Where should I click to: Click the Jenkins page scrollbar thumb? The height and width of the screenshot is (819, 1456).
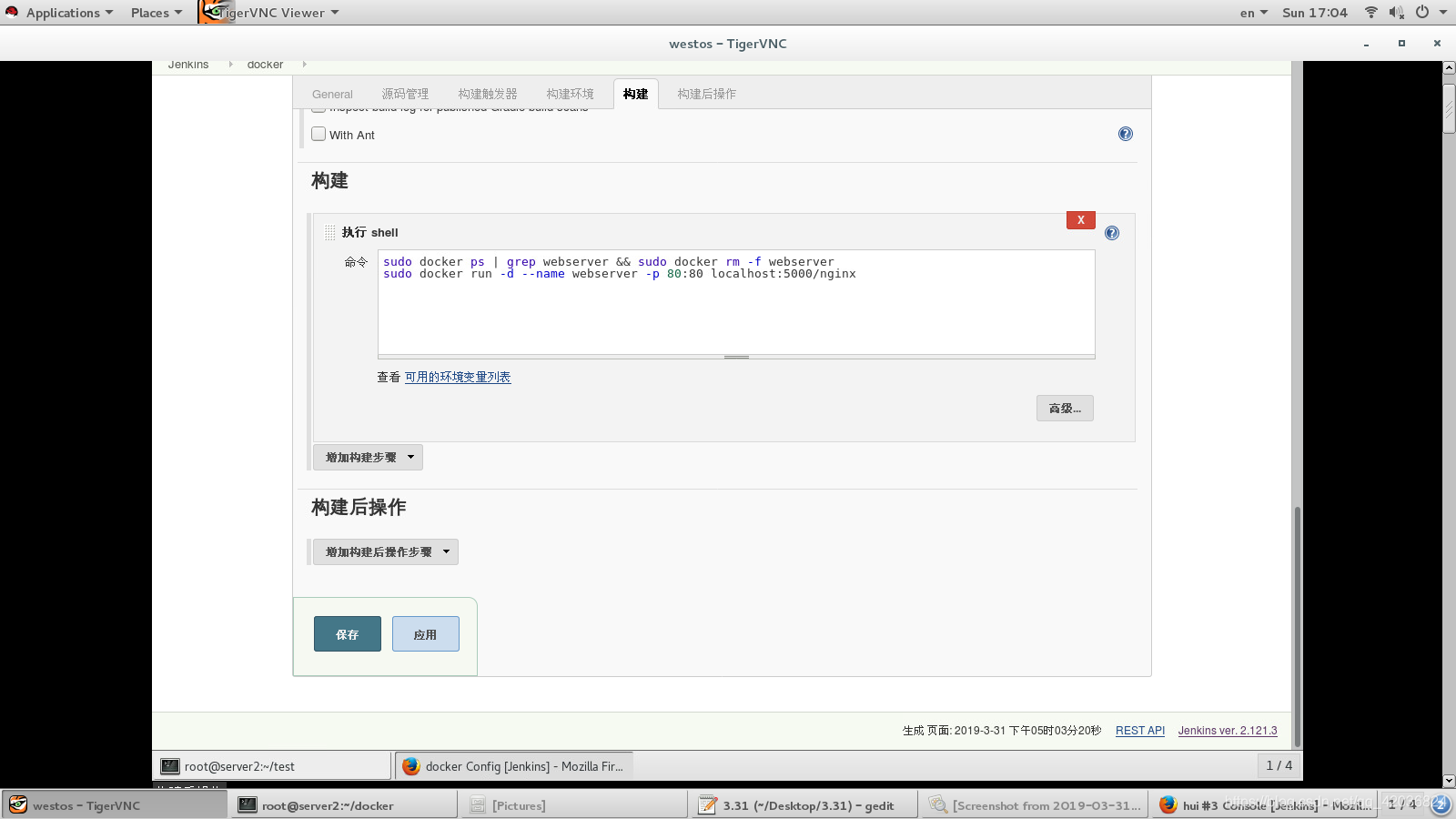coord(1297,626)
